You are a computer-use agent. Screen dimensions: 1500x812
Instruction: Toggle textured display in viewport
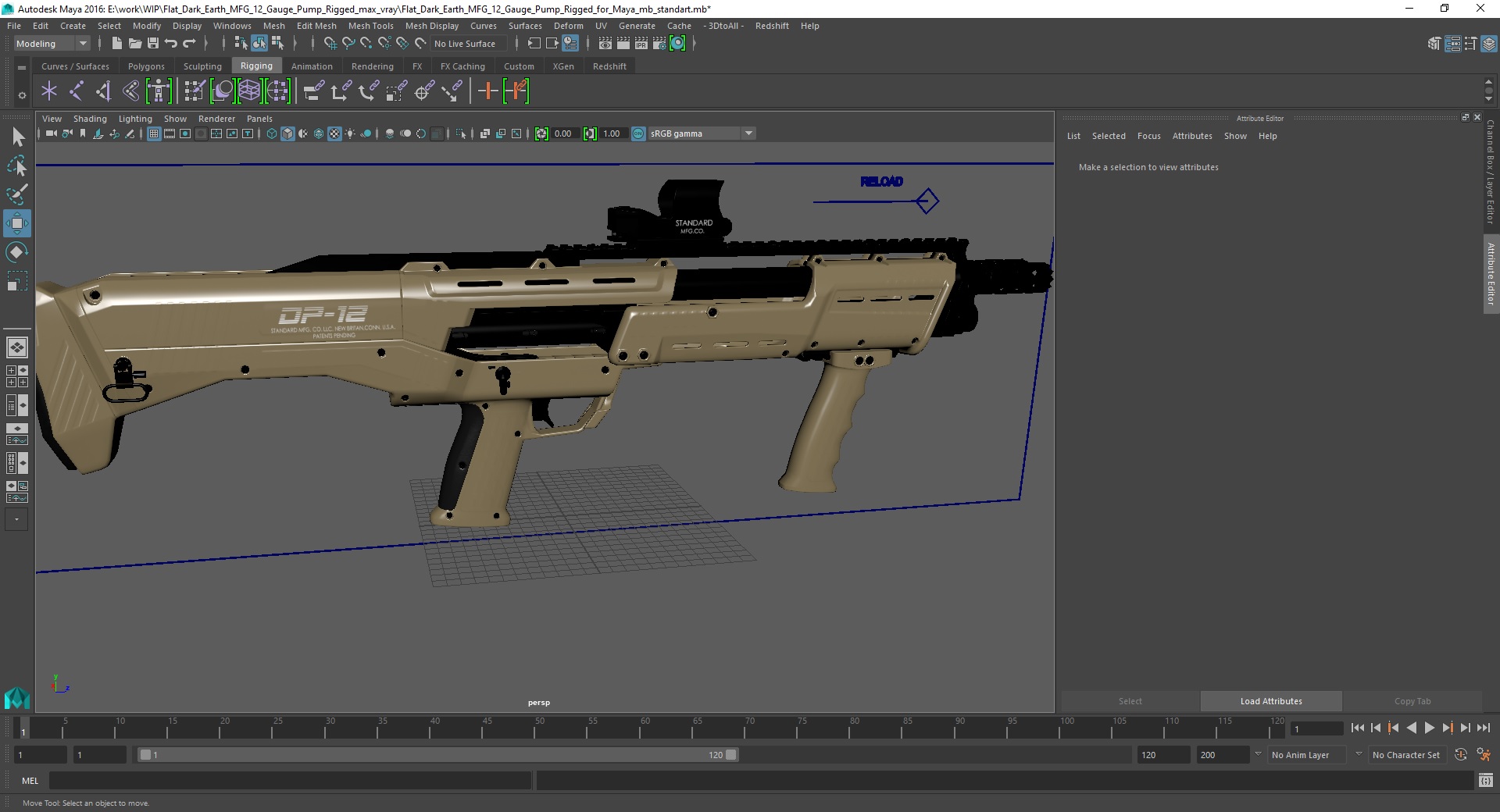pos(334,134)
